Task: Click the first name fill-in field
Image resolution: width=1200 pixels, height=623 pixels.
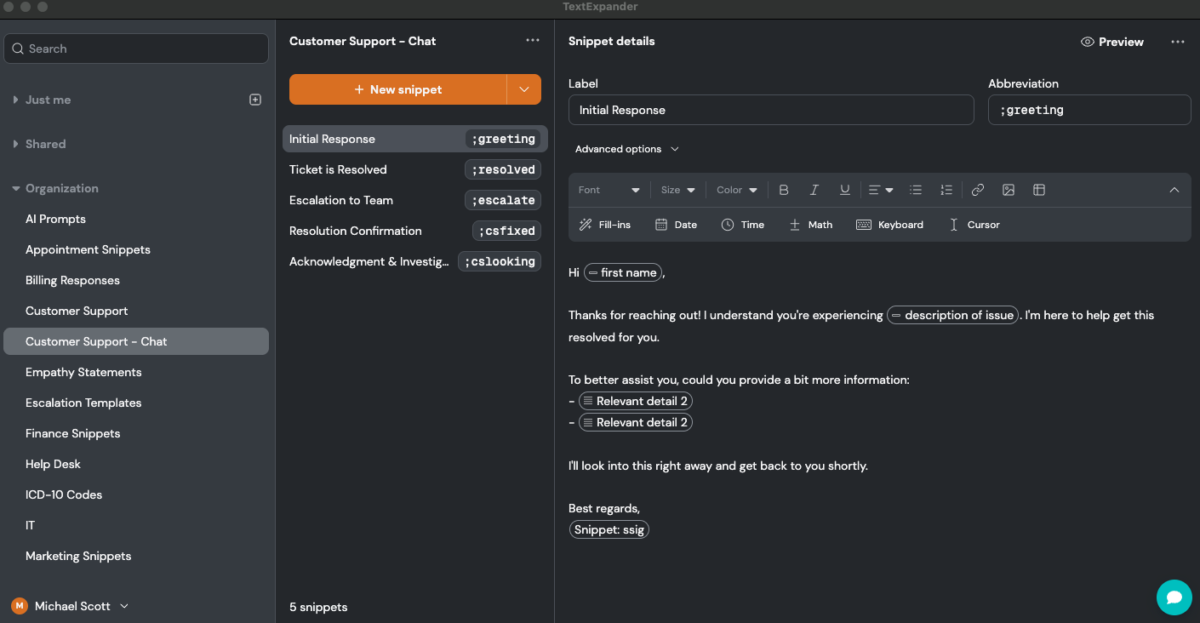Action: [x=623, y=272]
